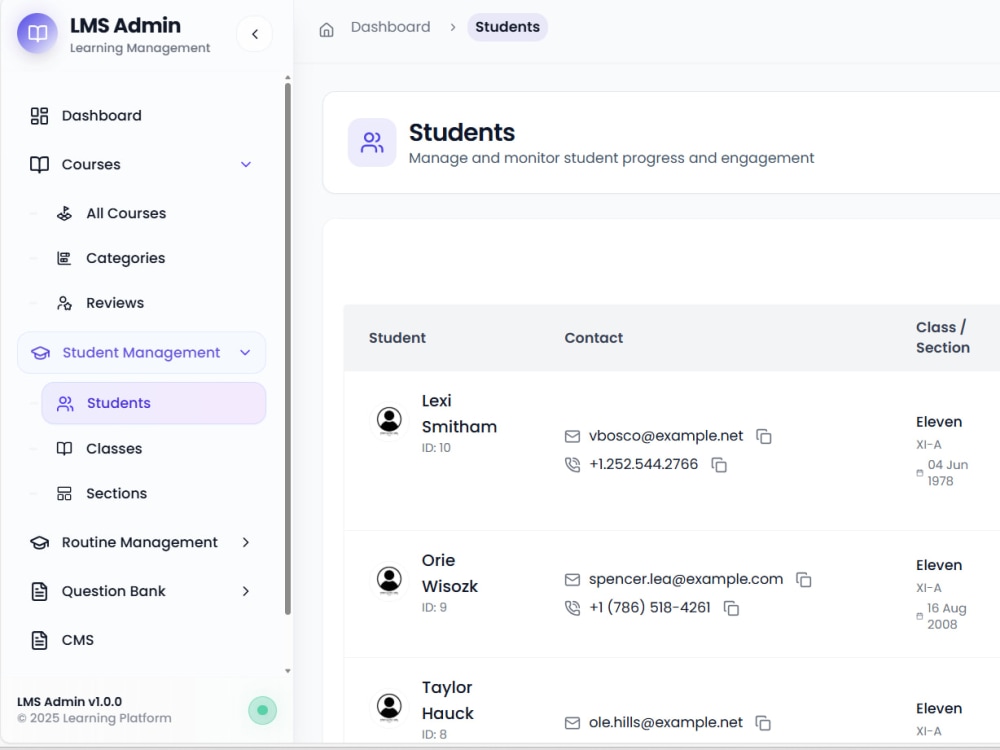Click the Dashboard grid icon in sidebar

40,115
